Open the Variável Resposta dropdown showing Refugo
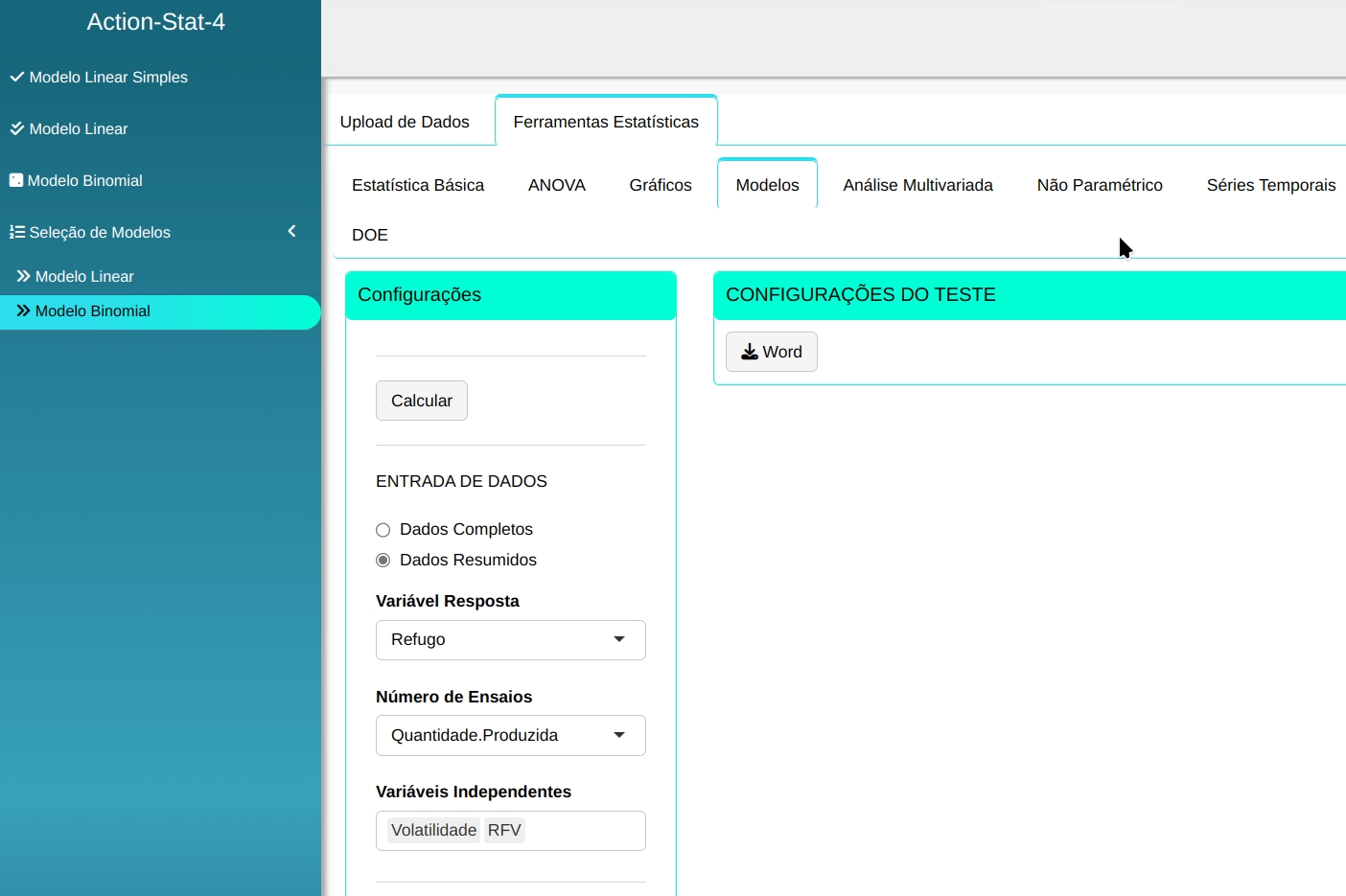This screenshot has height=896, width=1346. [x=510, y=640]
